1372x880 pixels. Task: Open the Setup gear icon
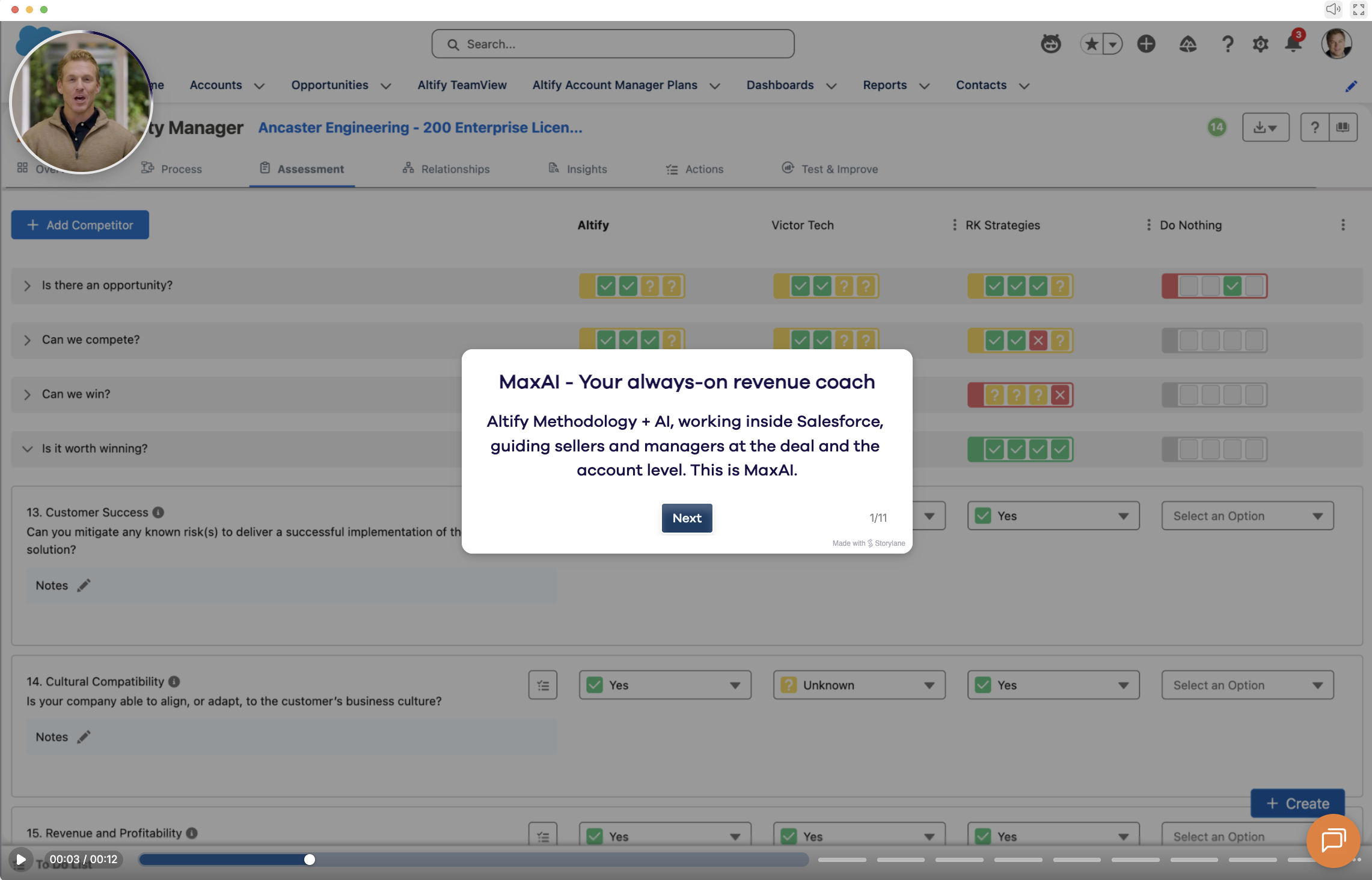click(1260, 44)
